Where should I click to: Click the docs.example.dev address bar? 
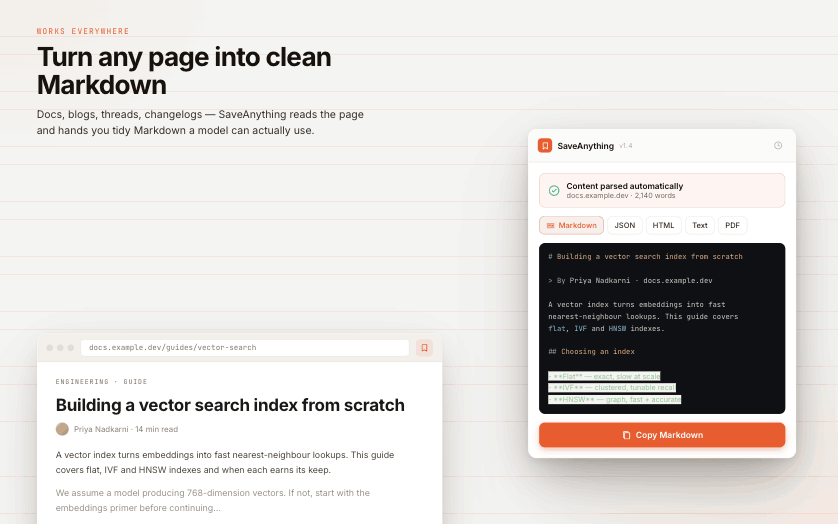pos(245,348)
